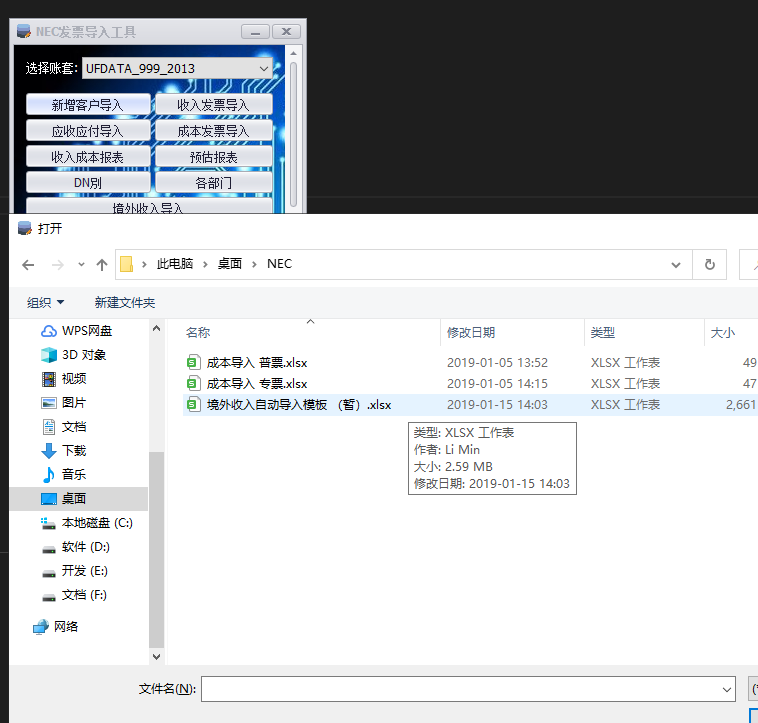Go up one folder level

[x=102, y=264]
